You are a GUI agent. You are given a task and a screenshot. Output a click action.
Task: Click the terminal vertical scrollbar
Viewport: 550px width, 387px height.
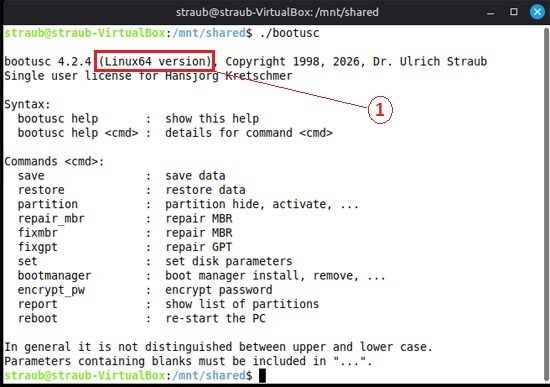pos(546,203)
